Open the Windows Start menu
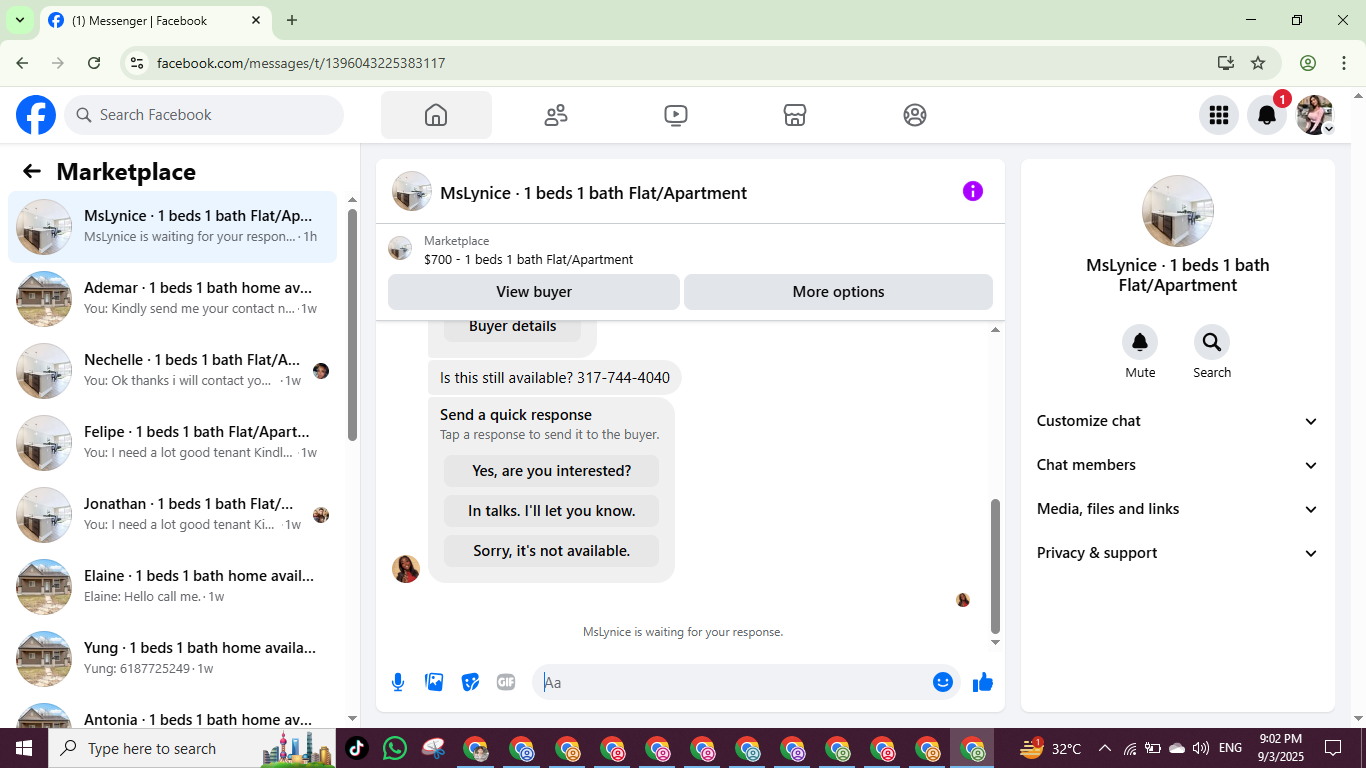 pos(23,748)
